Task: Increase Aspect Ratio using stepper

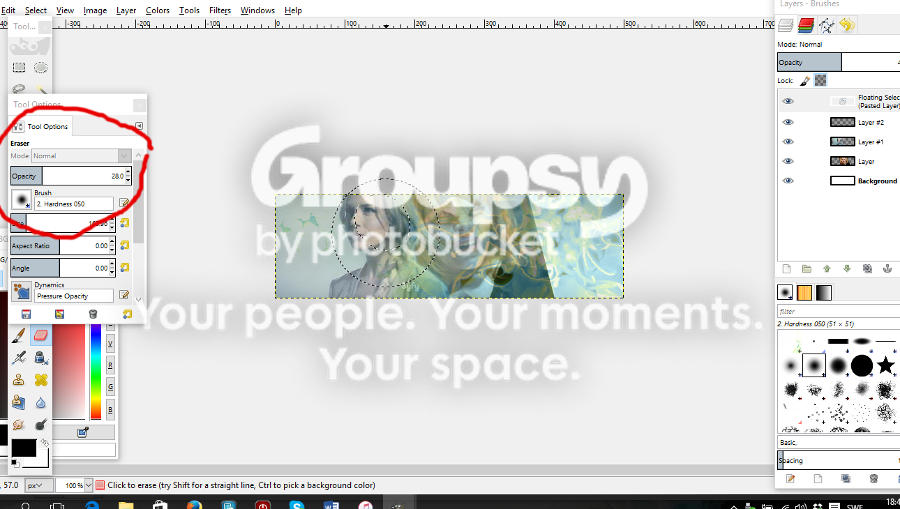Action: click(112, 242)
